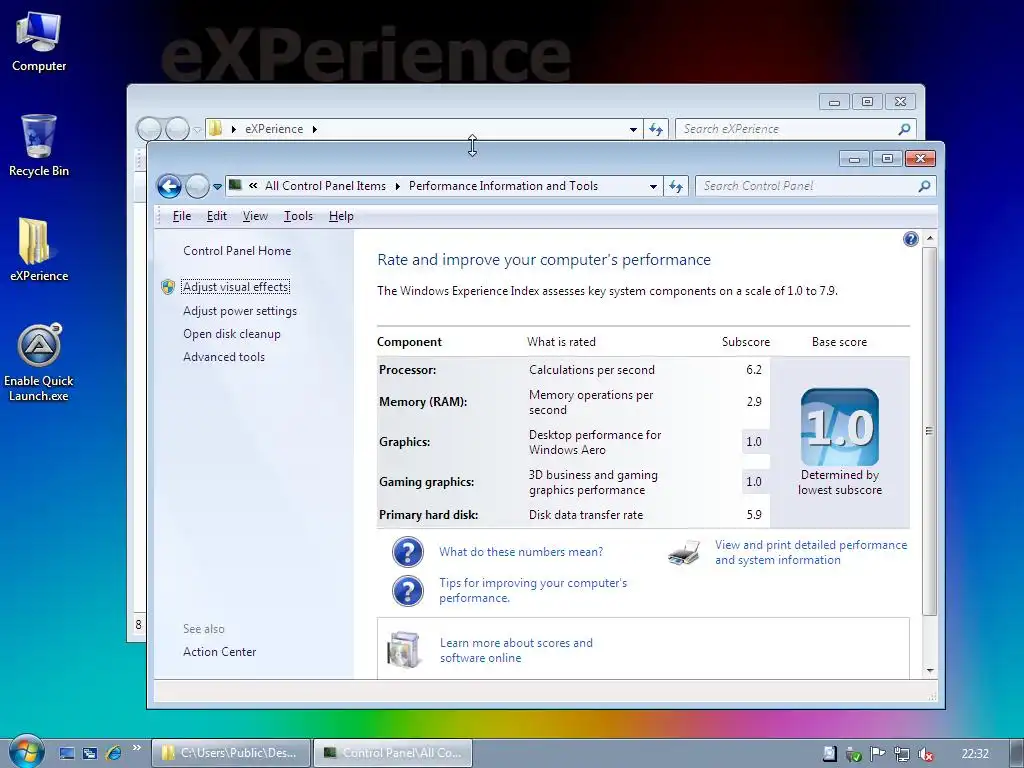Viewport: 1024px width, 768px height.
Task: Click the printer icon
Action: tap(684, 554)
